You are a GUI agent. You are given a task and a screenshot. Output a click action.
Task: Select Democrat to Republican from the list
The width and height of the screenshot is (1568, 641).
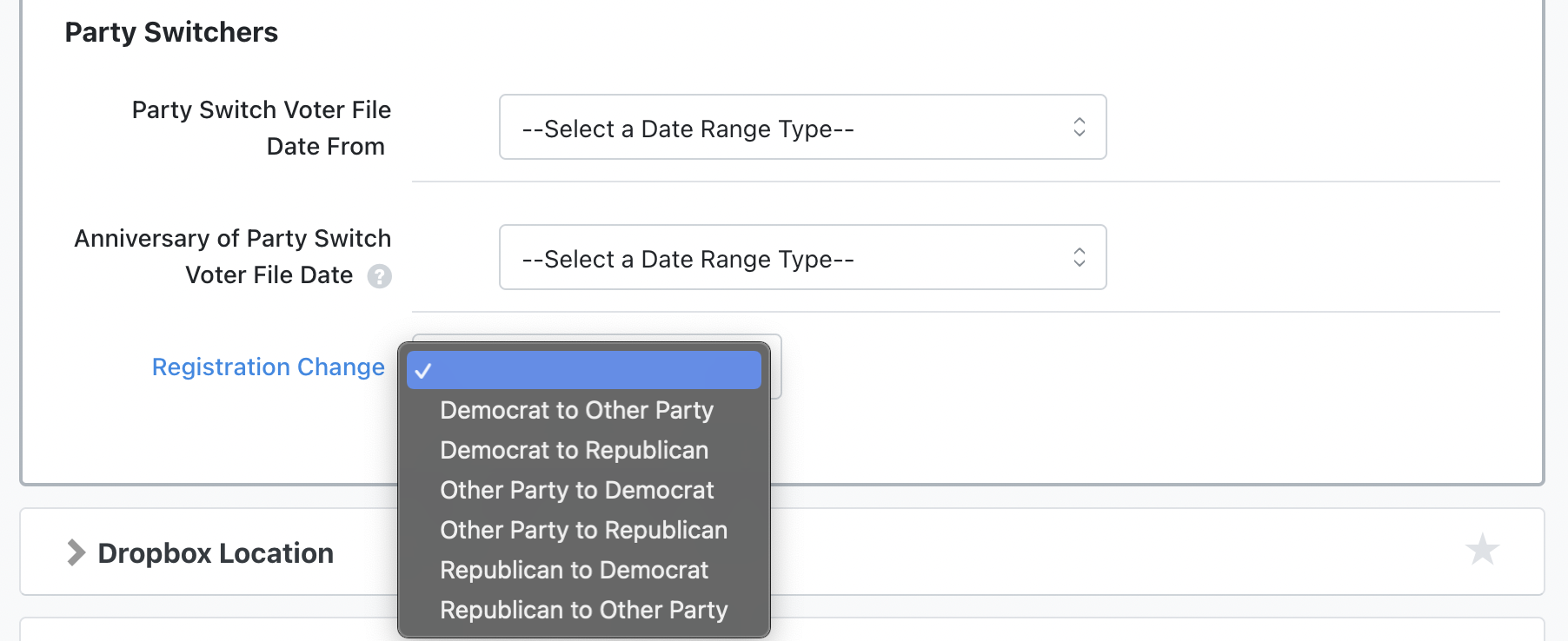pyautogui.click(x=574, y=450)
